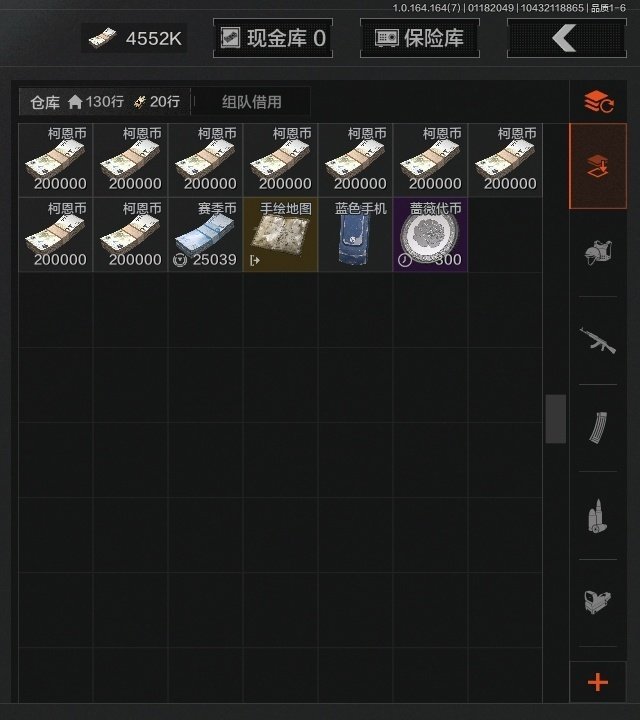Click the back arrow button
The width and height of the screenshot is (640, 720).
[x=567, y=38]
